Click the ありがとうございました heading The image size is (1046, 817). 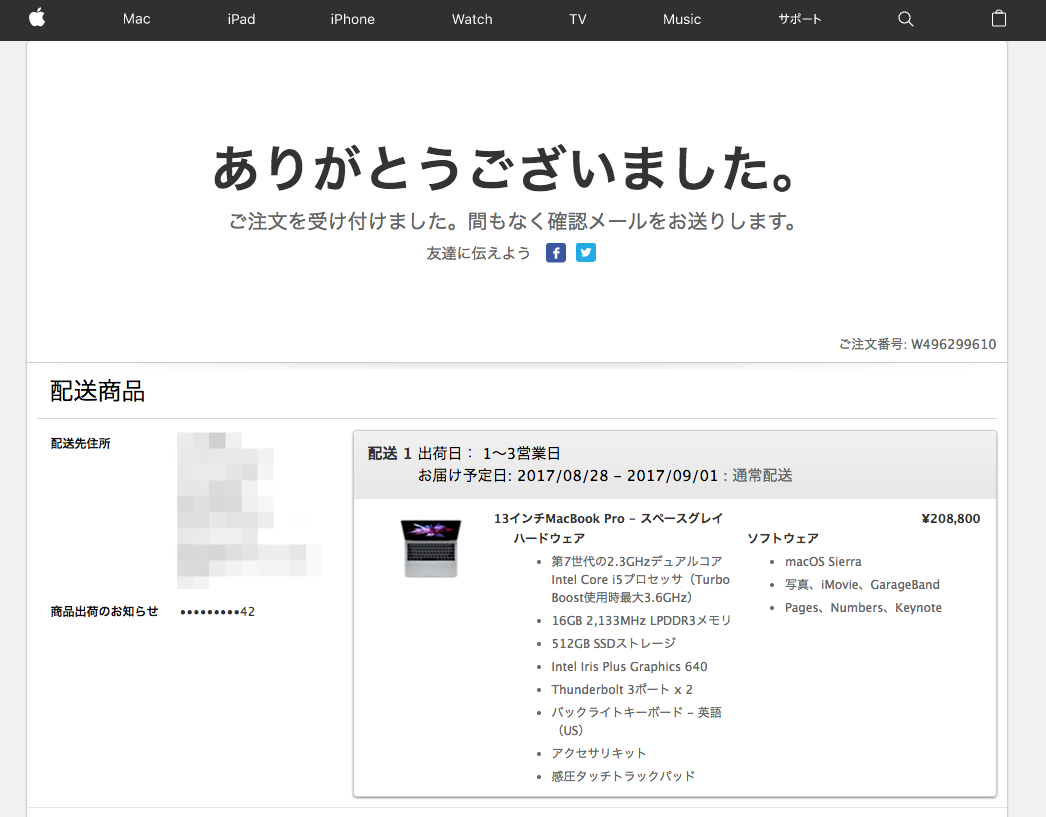[504, 168]
